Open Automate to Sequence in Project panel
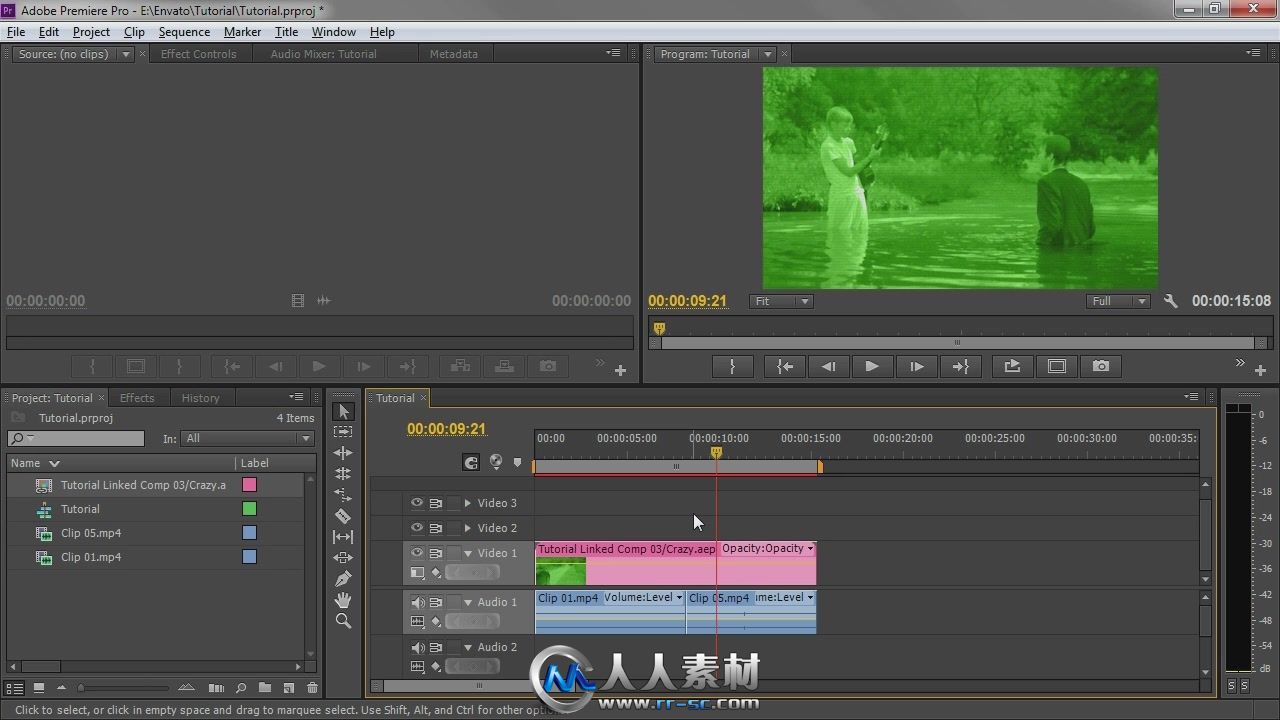Image resolution: width=1280 pixels, height=720 pixels. pos(216,688)
